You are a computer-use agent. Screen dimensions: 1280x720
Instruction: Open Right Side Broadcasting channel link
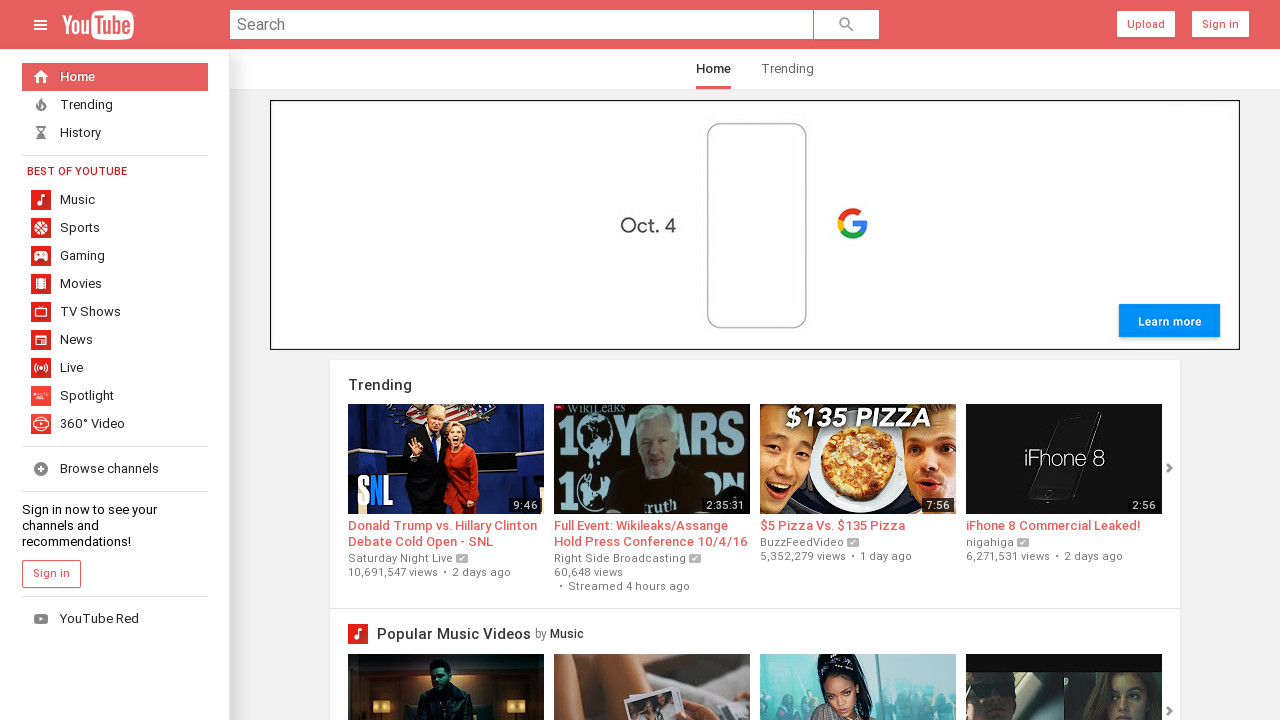click(x=620, y=558)
